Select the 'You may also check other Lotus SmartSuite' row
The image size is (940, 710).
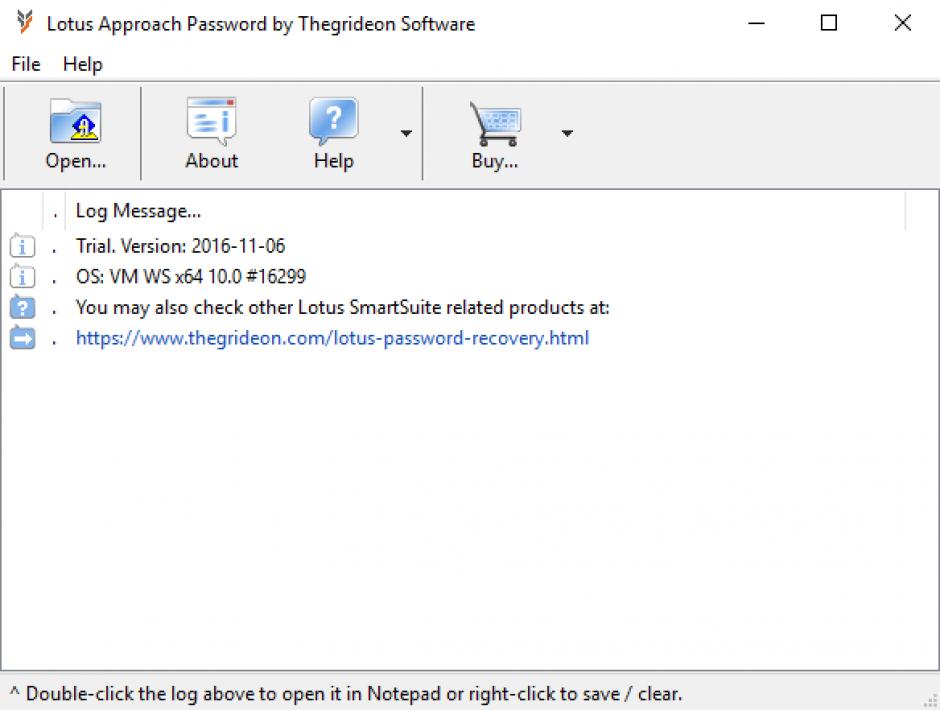342,308
